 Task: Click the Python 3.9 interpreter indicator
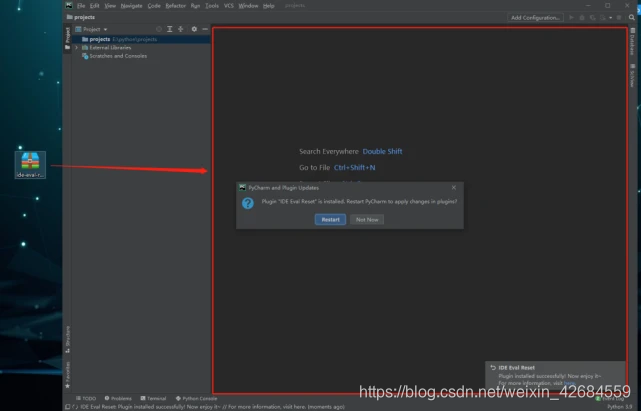pyautogui.click(x=620, y=407)
